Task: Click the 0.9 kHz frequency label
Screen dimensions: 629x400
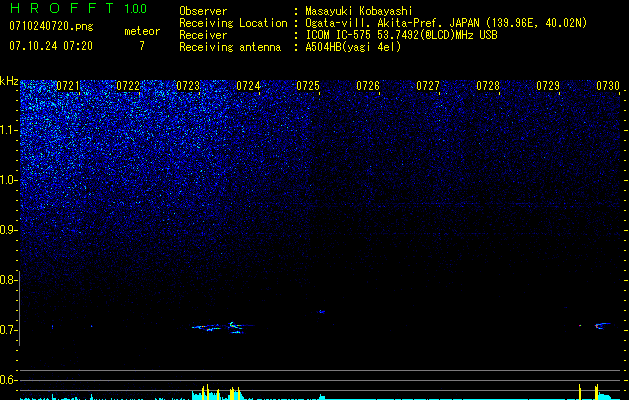Action: point(8,230)
